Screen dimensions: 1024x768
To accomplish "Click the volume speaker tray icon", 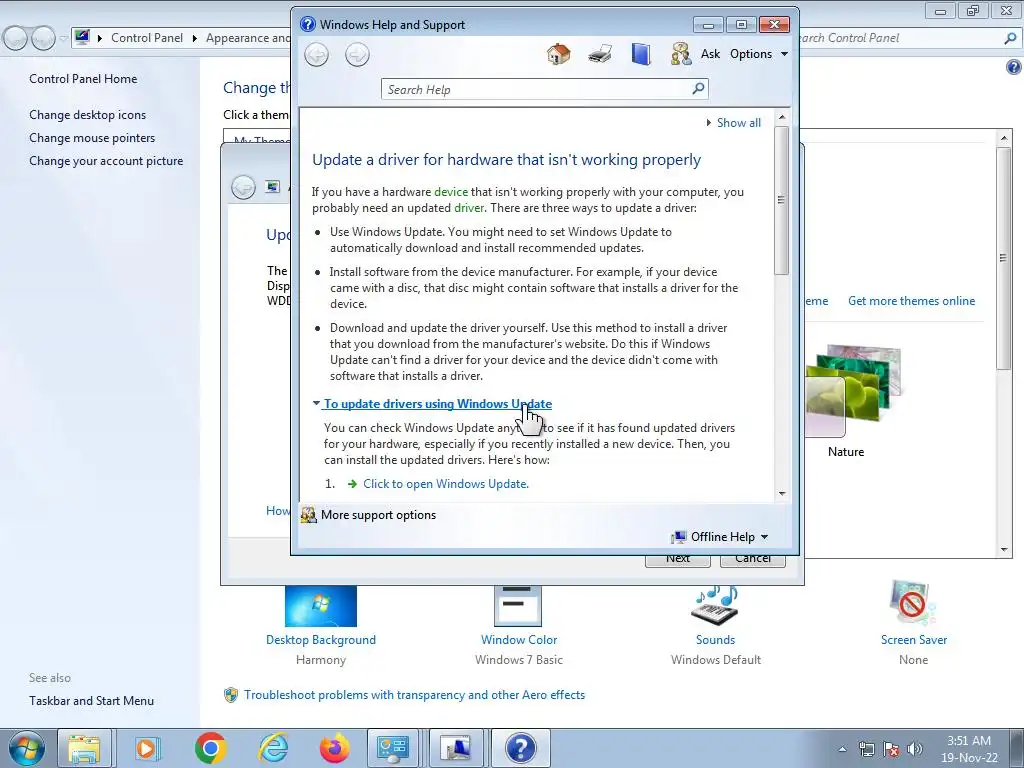I will coord(915,750).
